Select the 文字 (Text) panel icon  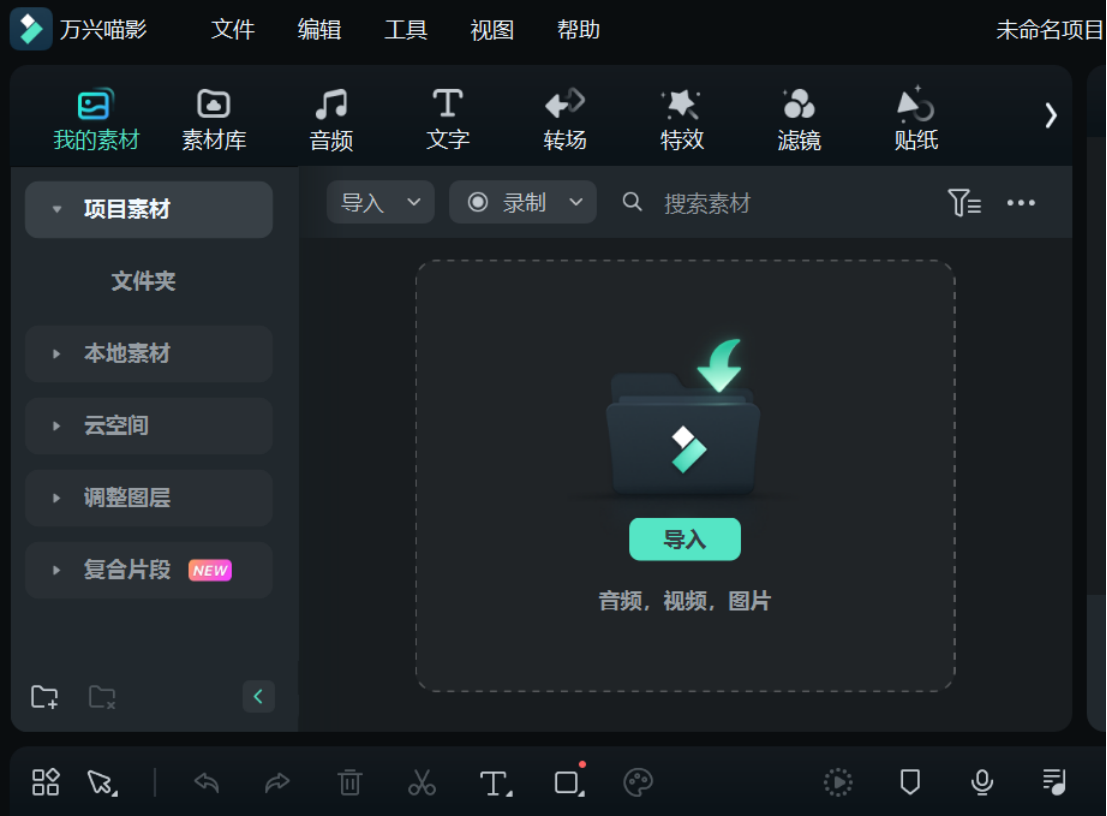tap(447, 115)
